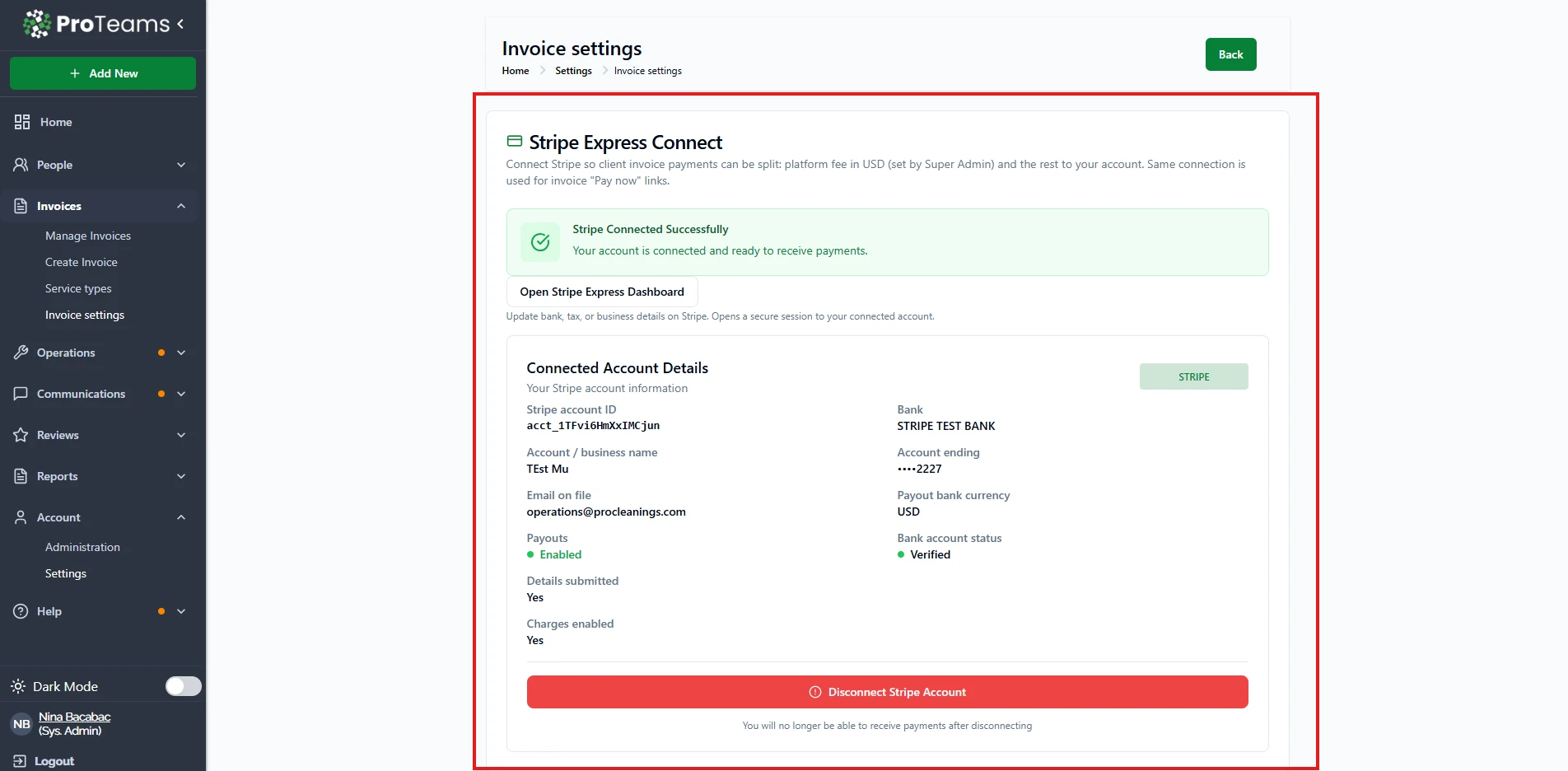Click the NB user avatar

[21, 724]
